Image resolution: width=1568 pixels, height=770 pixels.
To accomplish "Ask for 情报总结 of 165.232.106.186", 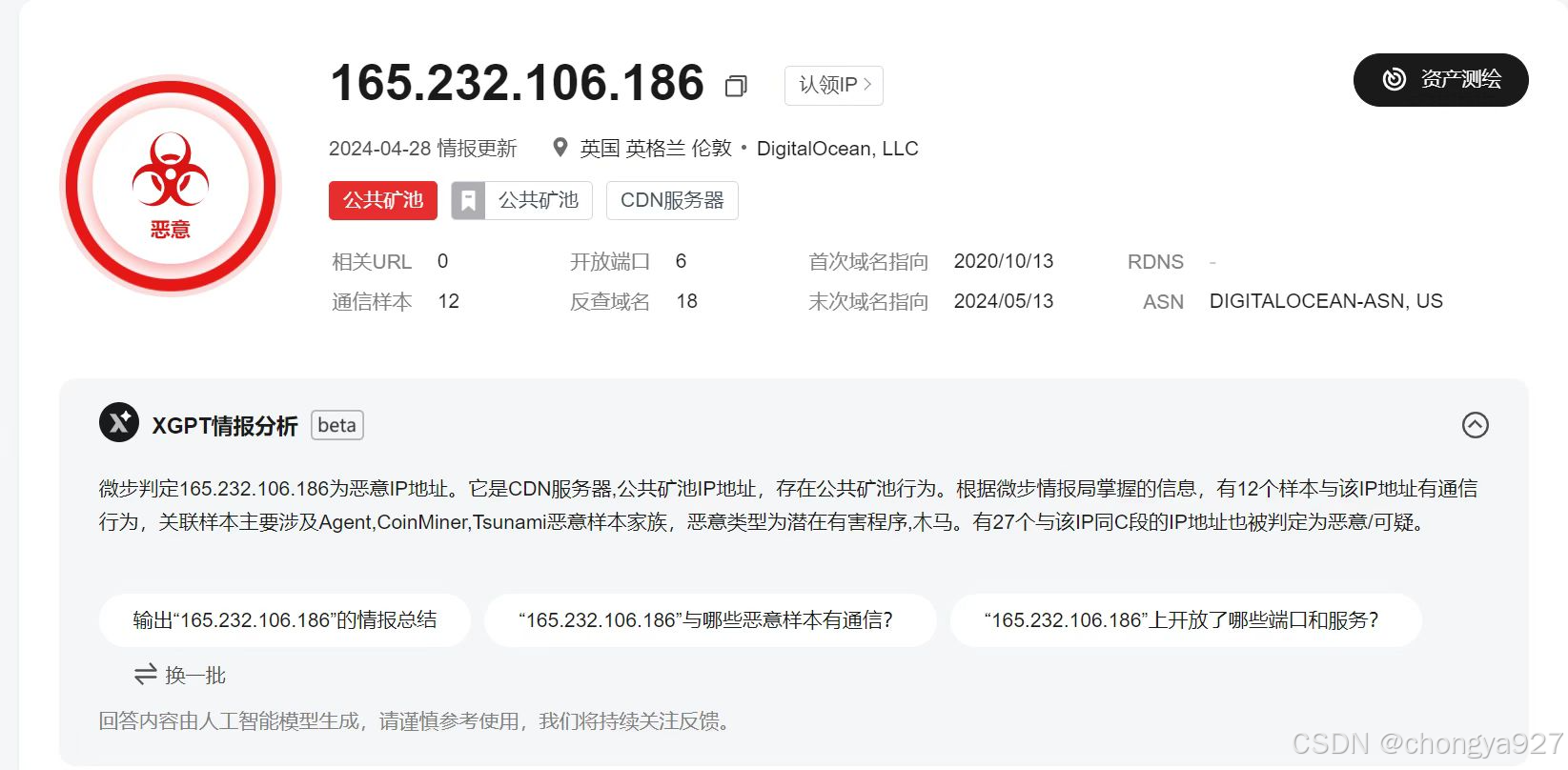I will click(285, 620).
